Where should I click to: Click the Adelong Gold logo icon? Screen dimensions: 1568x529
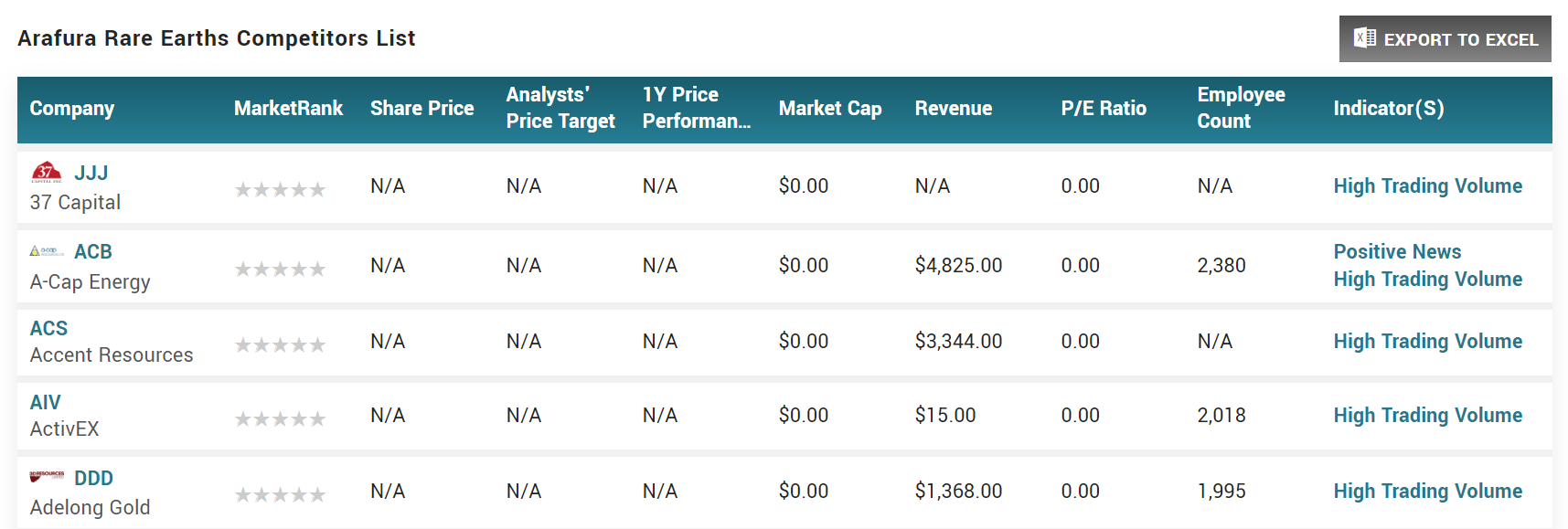pyautogui.click(x=47, y=477)
